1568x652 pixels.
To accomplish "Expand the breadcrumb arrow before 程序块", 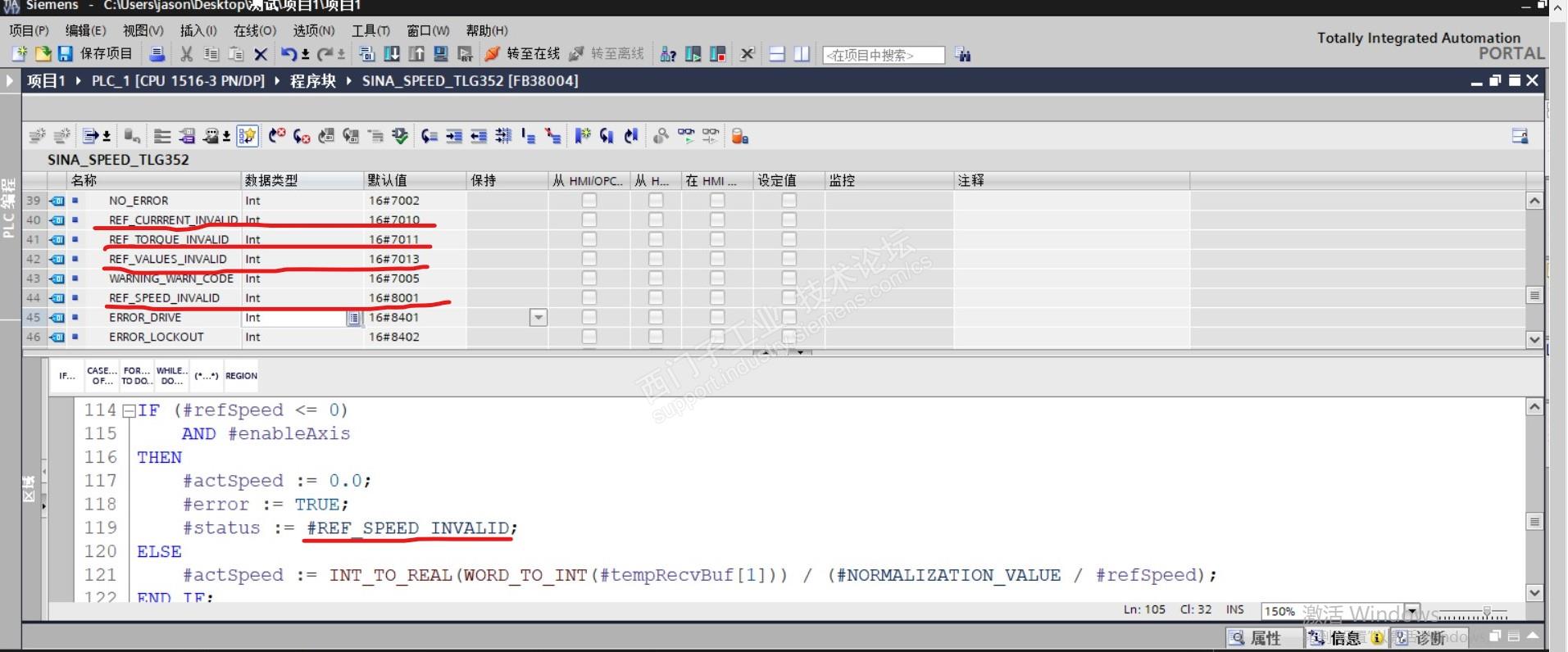I will [277, 81].
